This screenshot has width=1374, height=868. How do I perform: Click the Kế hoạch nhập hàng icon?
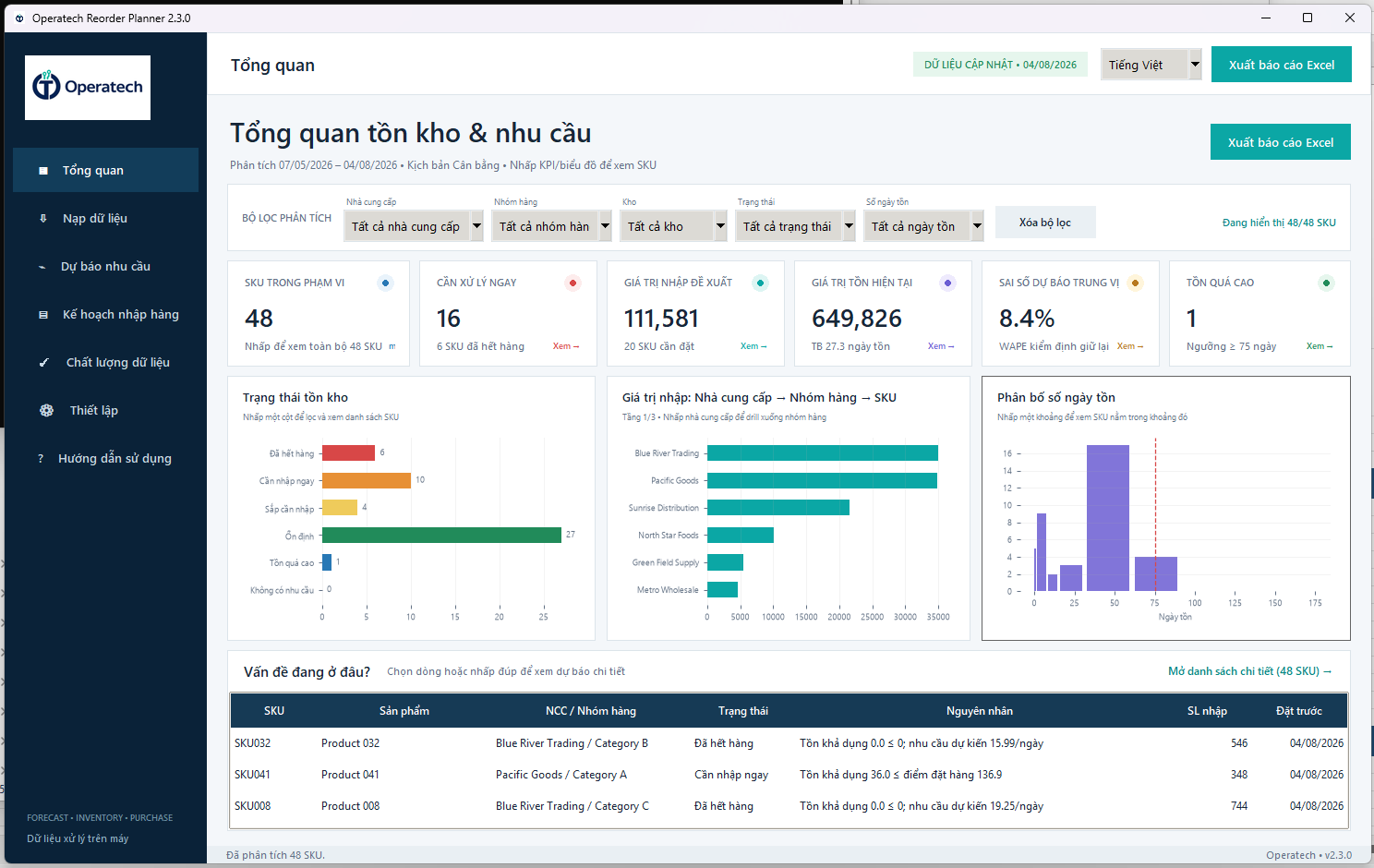click(43, 315)
